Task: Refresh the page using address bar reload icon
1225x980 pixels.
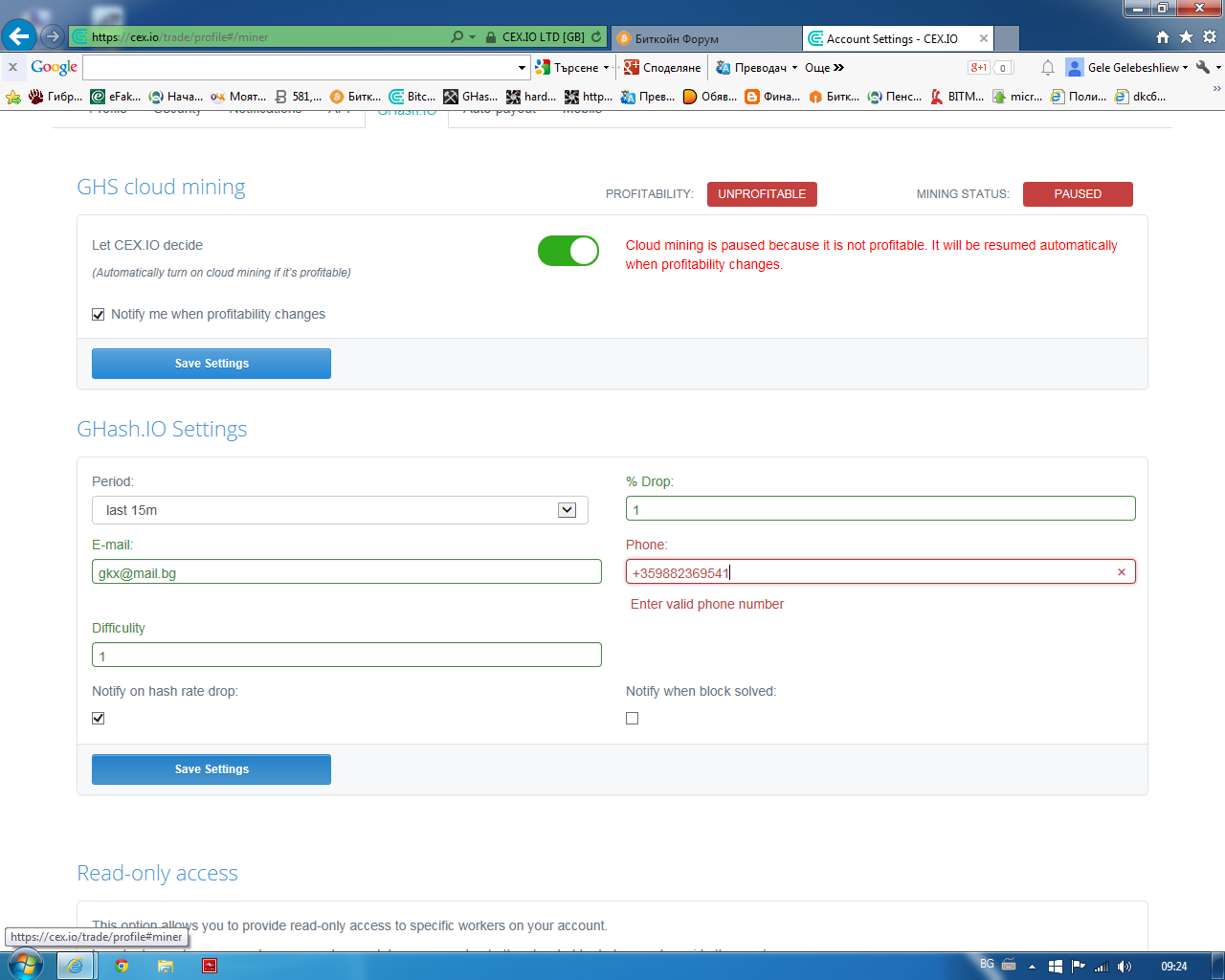Action: click(x=596, y=36)
